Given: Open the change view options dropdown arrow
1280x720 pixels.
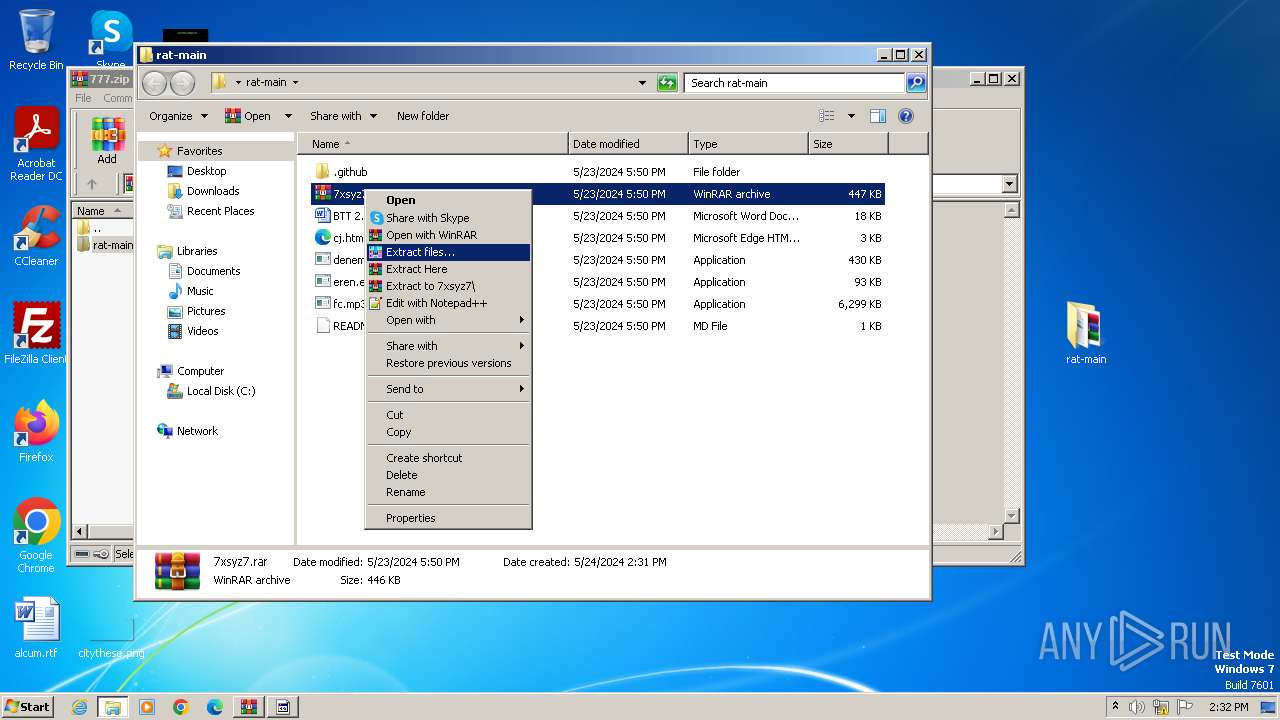Looking at the screenshot, I should [851, 116].
